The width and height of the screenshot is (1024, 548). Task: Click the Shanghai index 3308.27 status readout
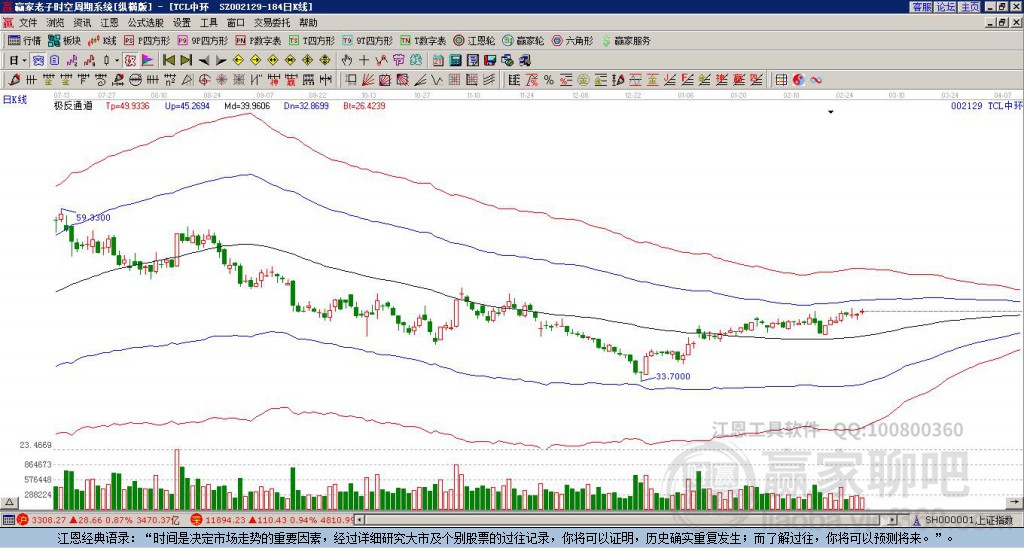click(49, 520)
